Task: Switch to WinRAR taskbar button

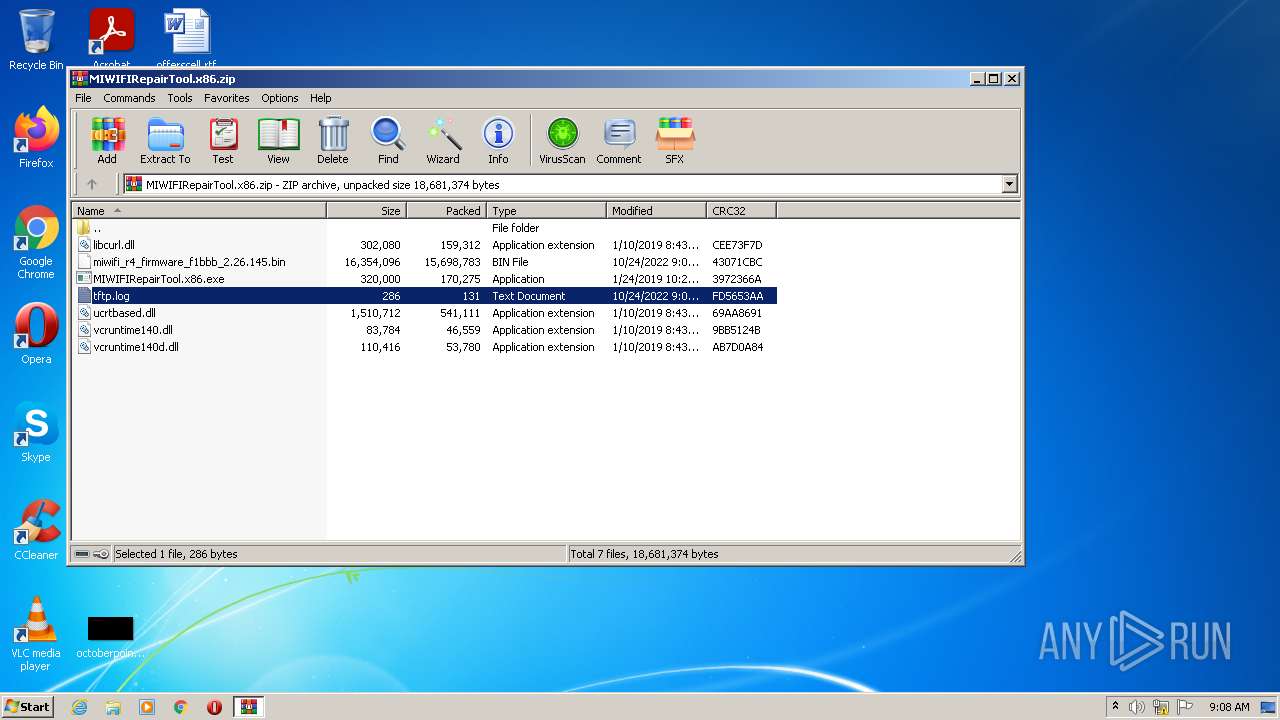Action: 248,707
